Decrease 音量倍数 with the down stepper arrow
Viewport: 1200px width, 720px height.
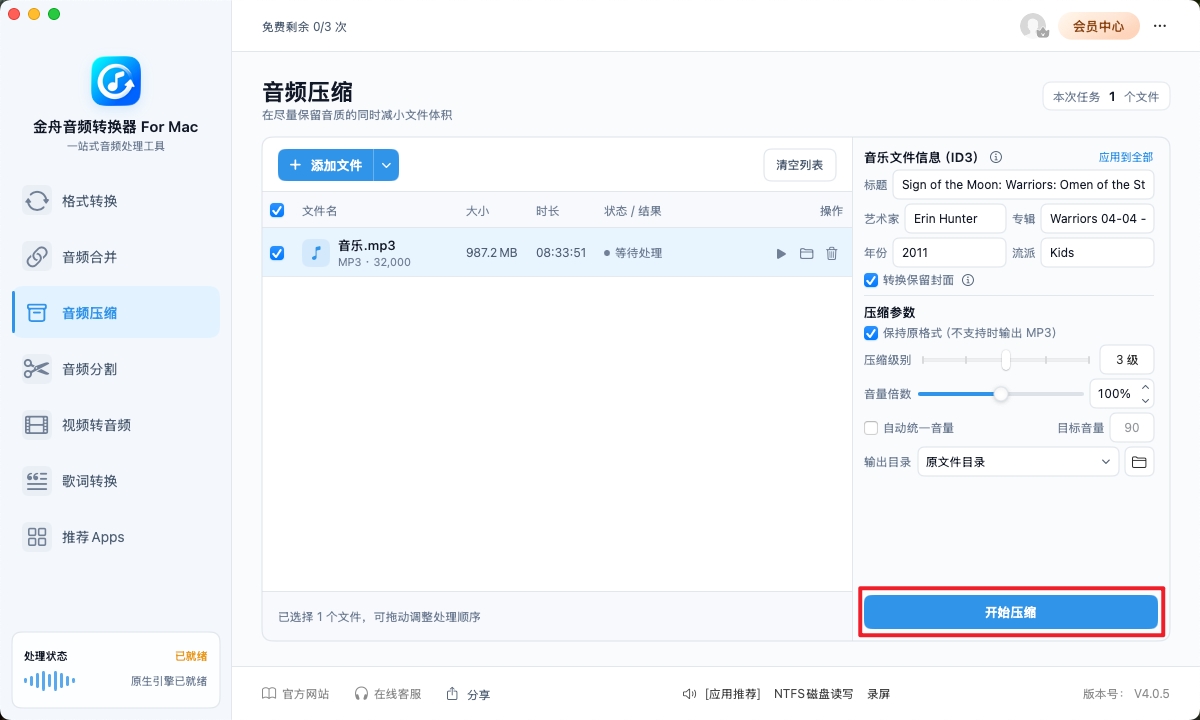point(1146,400)
